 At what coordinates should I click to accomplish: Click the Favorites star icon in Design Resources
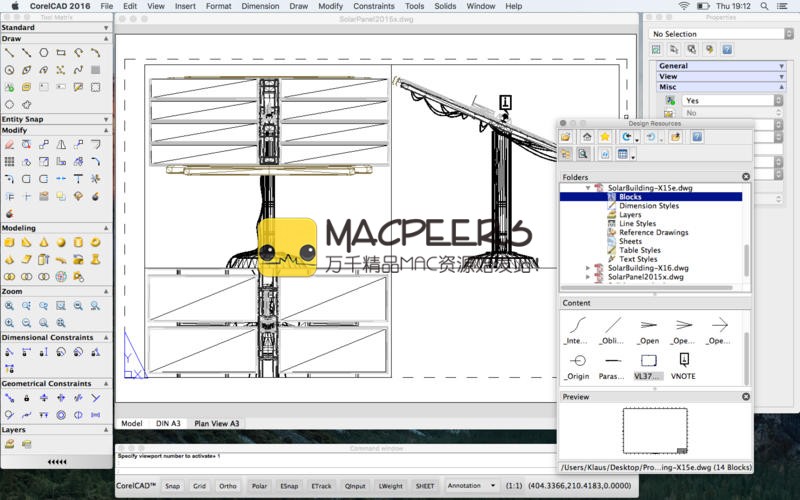click(x=605, y=136)
